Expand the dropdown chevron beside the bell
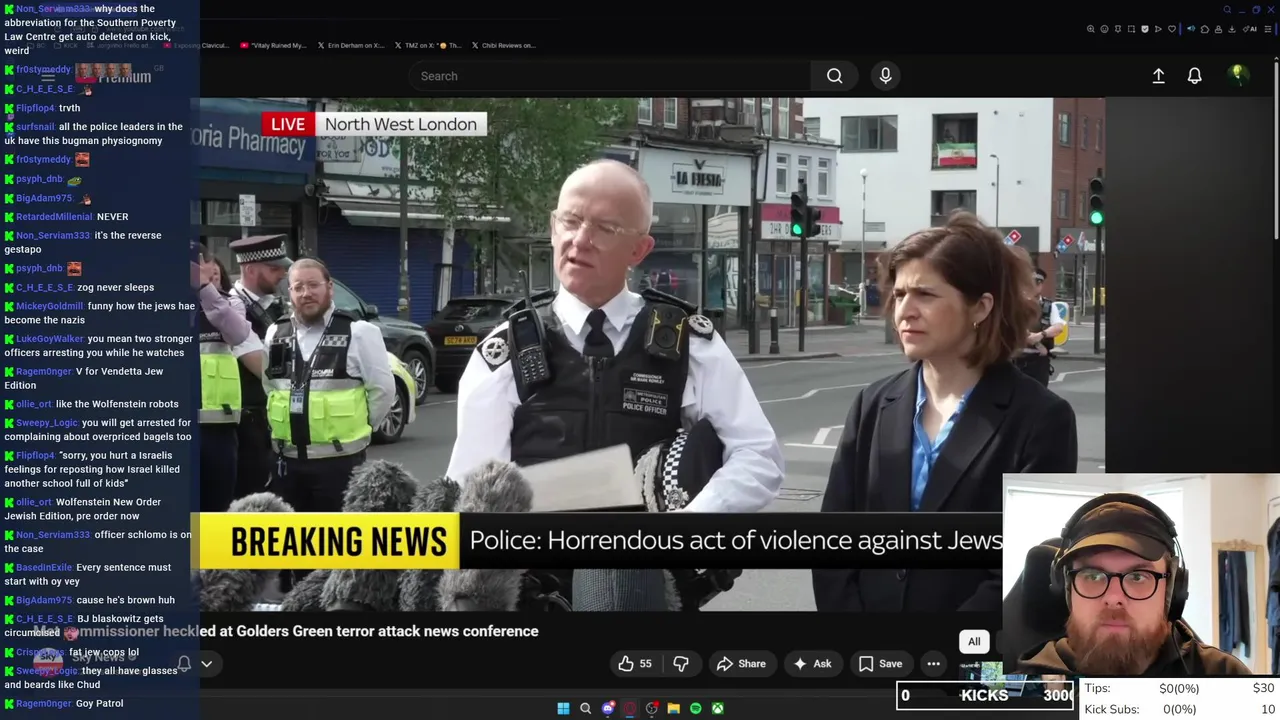The width and height of the screenshot is (1280, 720). [x=206, y=664]
